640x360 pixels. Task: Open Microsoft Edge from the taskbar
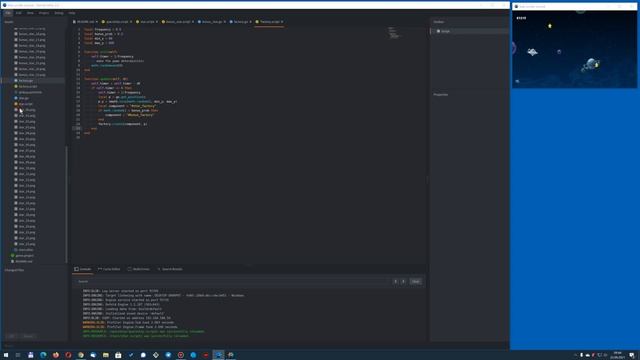click(43, 355)
